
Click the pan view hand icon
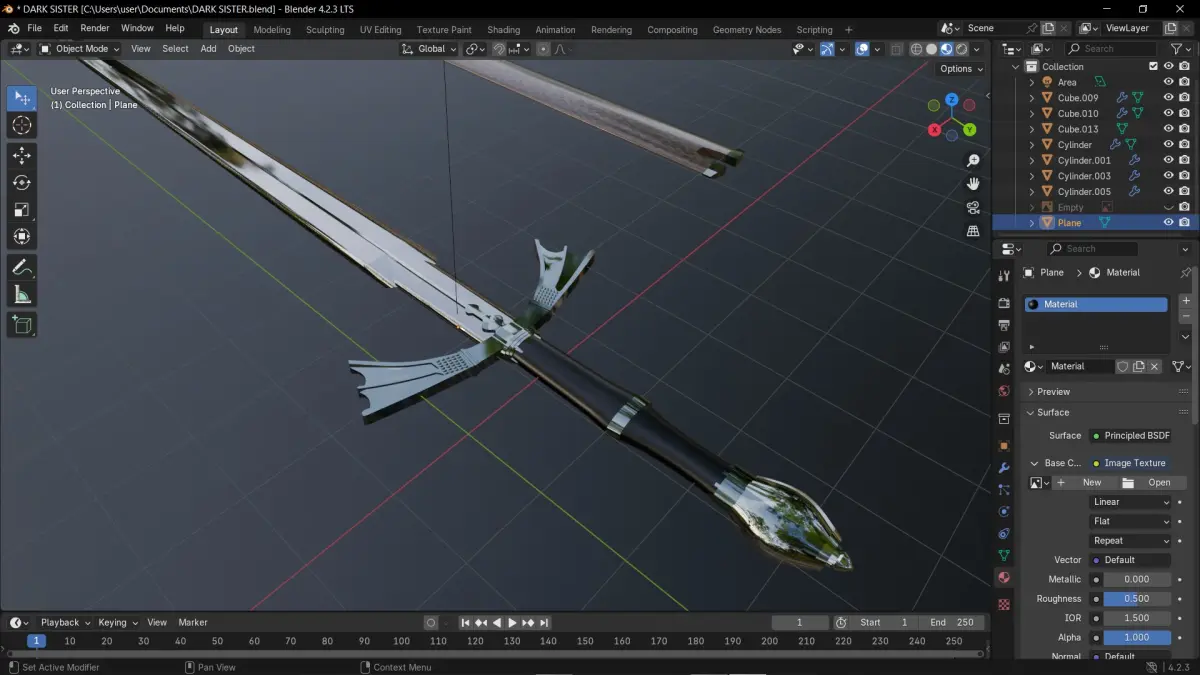tap(973, 184)
